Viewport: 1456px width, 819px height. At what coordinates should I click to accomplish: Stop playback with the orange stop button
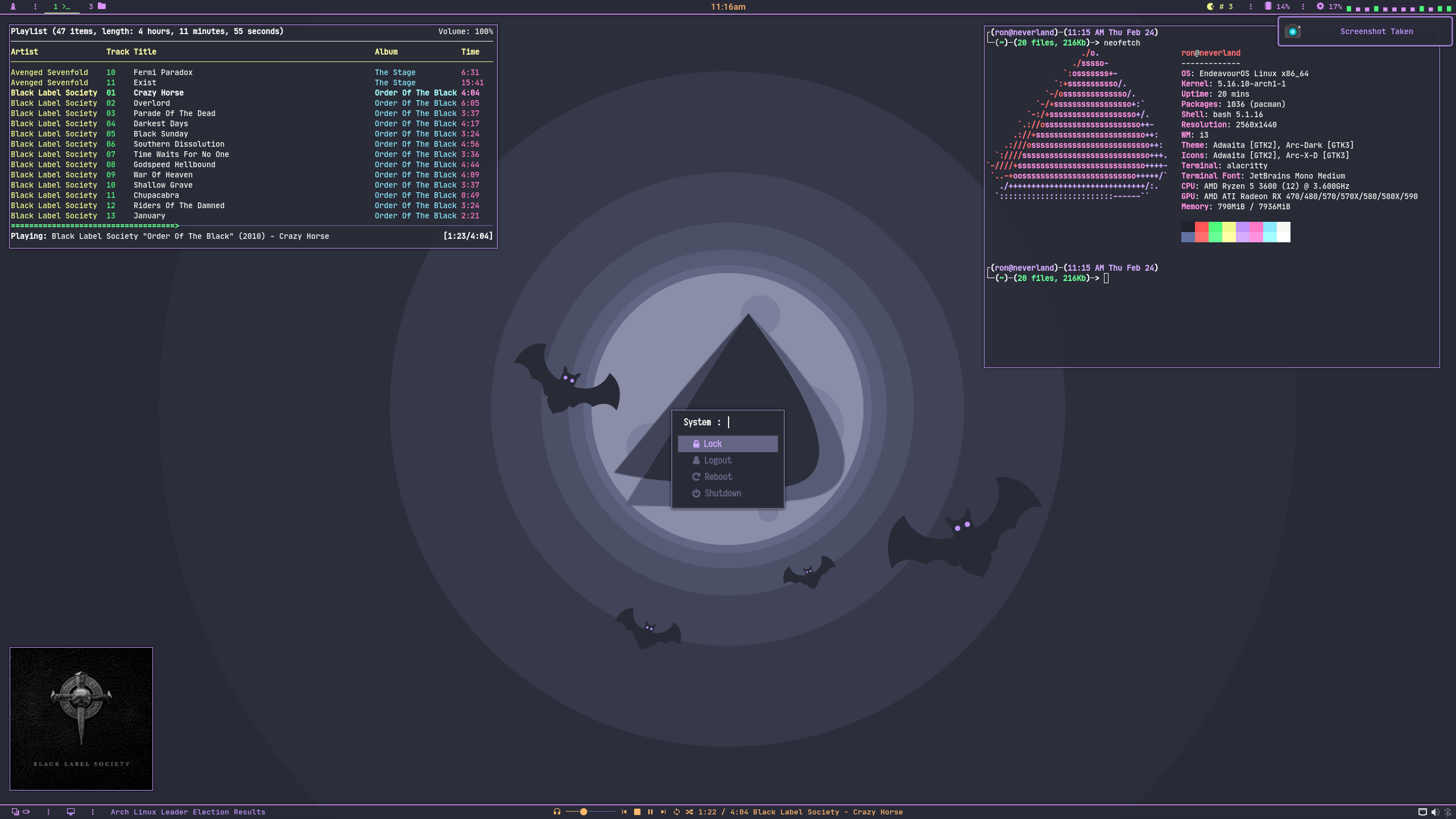637,812
